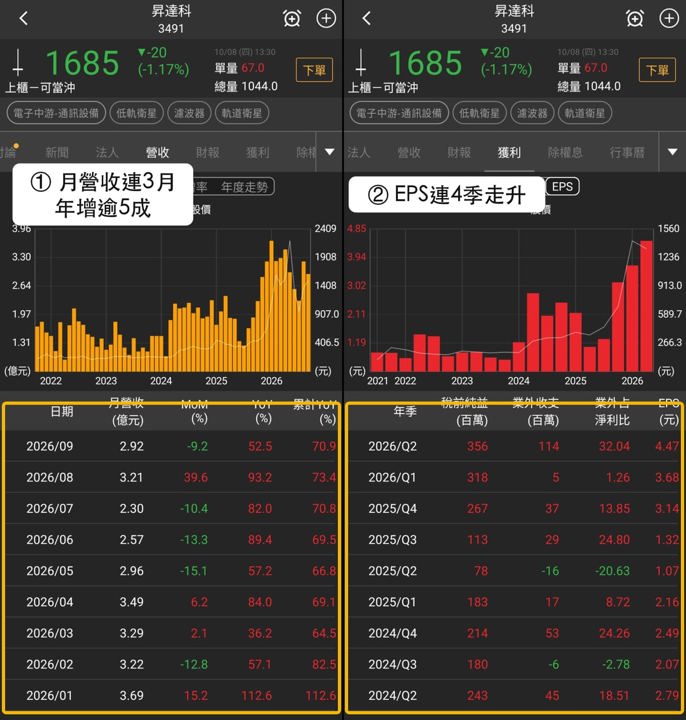Tap 濾波器 tag in right panel
686x720 pixels.
(532, 113)
